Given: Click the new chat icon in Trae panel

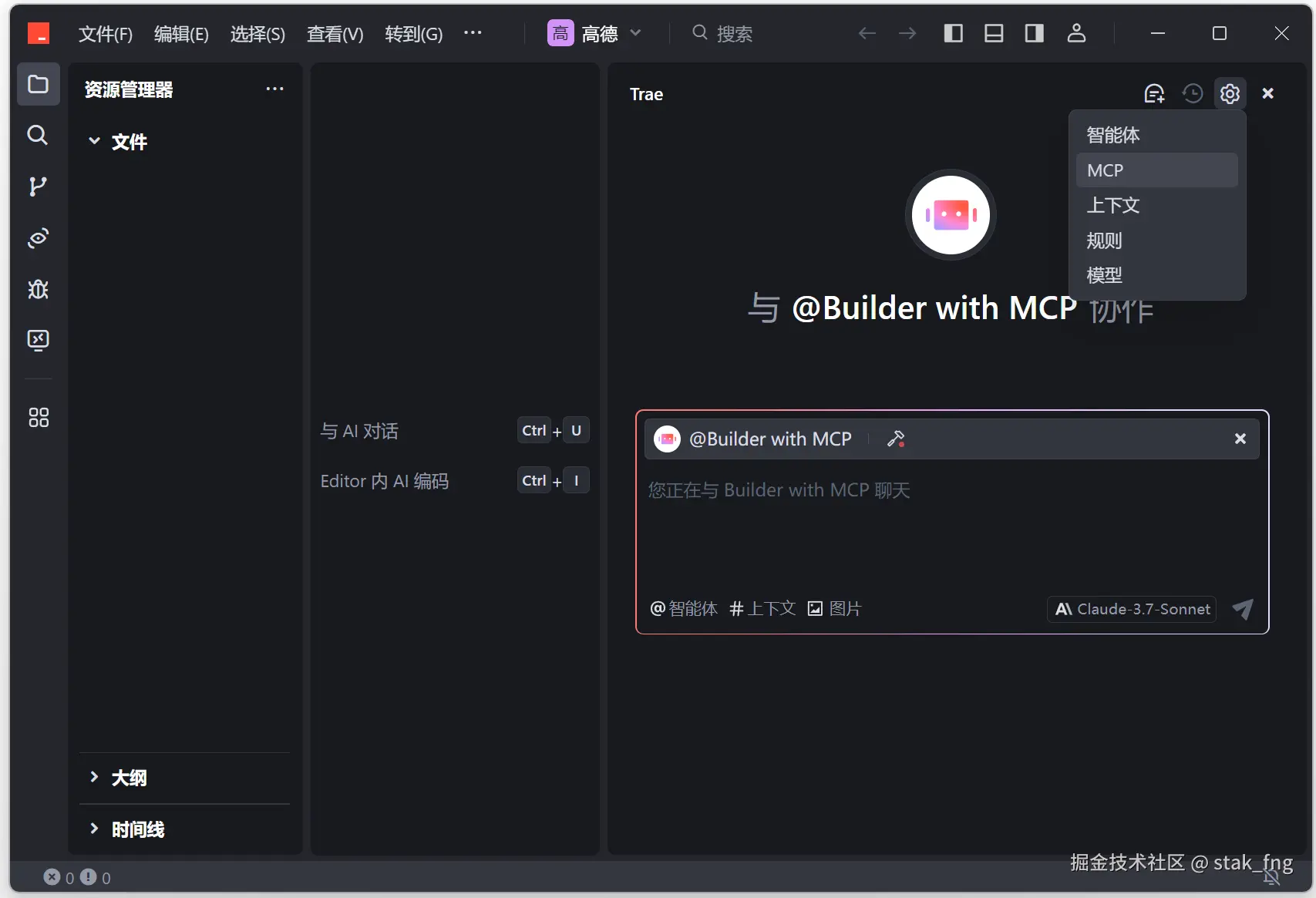Looking at the screenshot, I should tap(1154, 93).
